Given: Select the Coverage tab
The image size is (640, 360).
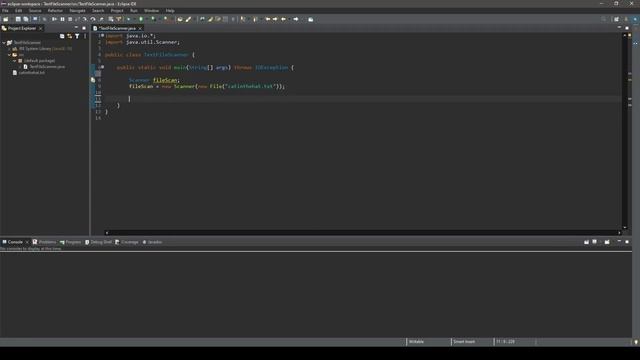Looking at the screenshot, I should tap(127, 242).
